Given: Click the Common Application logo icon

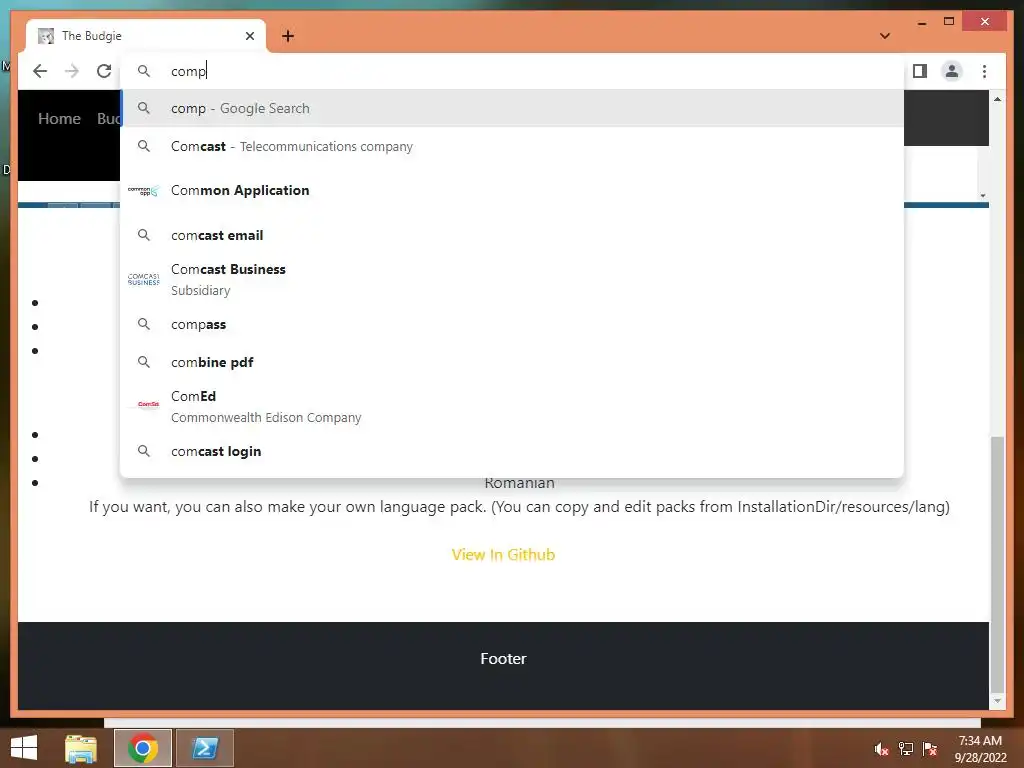Looking at the screenshot, I should (x=144, y=191).
